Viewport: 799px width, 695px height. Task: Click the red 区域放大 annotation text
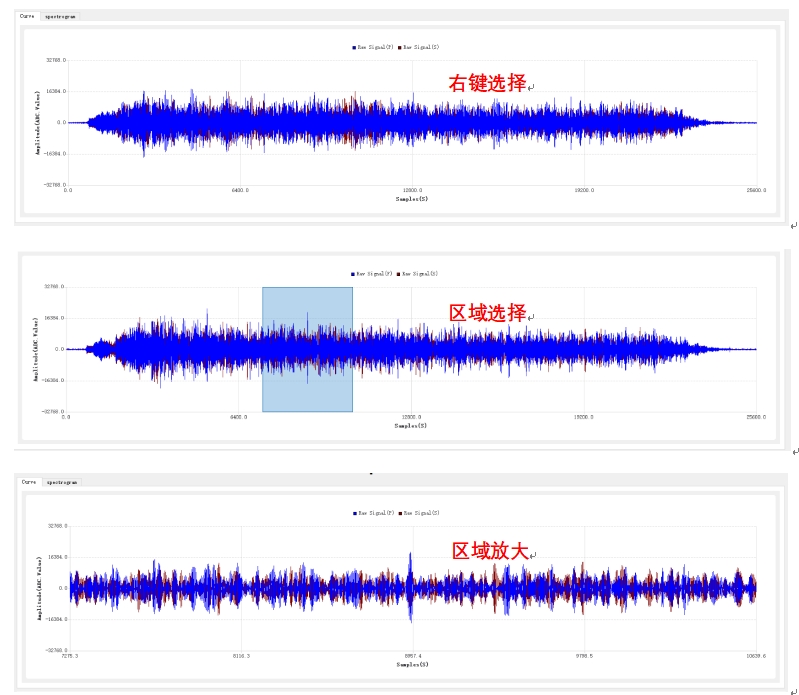490,551
